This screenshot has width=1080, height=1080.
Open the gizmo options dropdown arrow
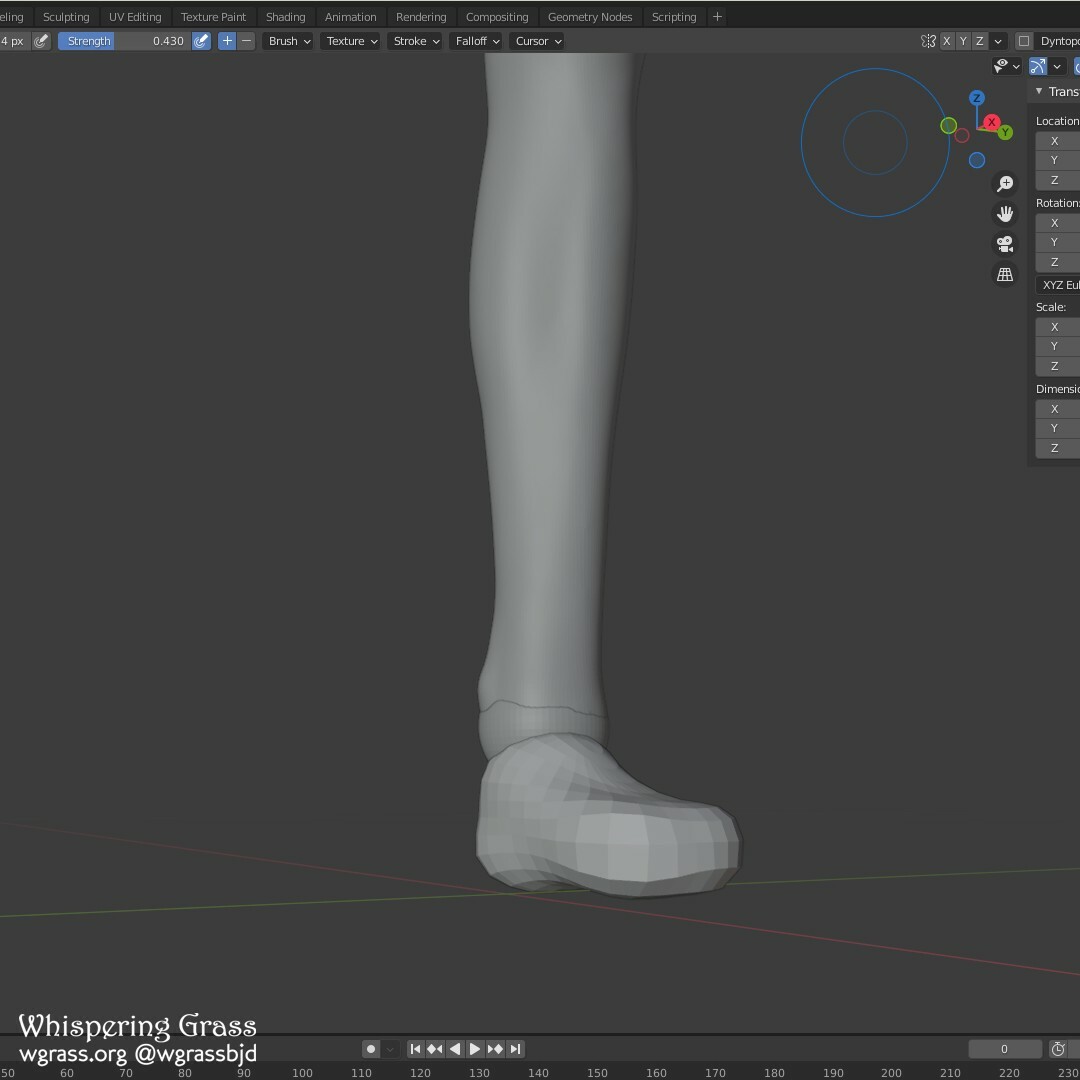tap(1057, 66)
